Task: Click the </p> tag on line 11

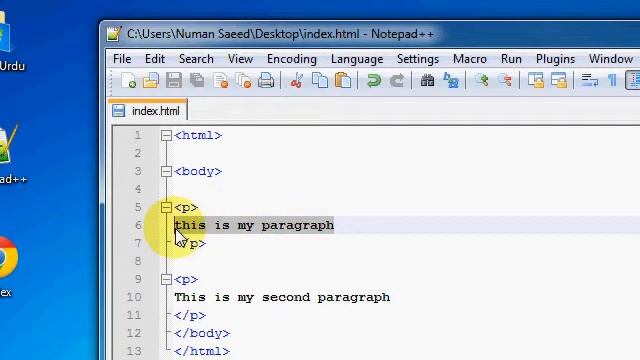Action: tap(190, 316)
